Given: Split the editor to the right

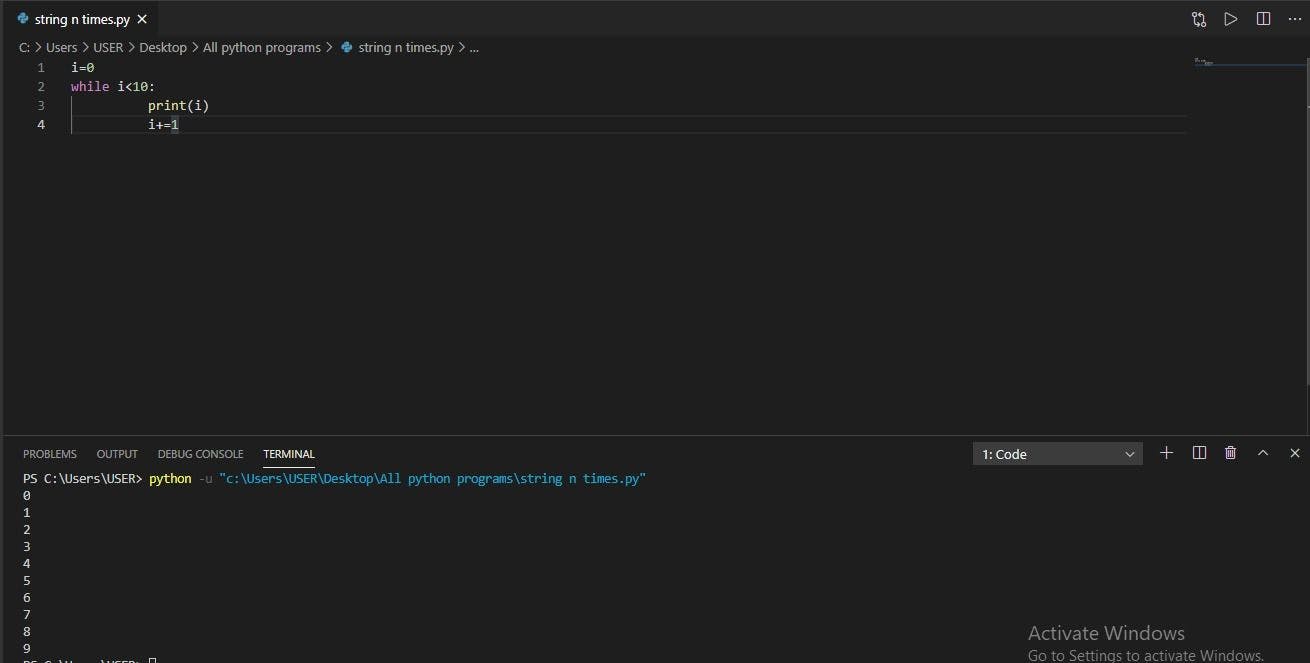Looking at the screenshot, I should pyautogui.click(x=1263, y=19).
